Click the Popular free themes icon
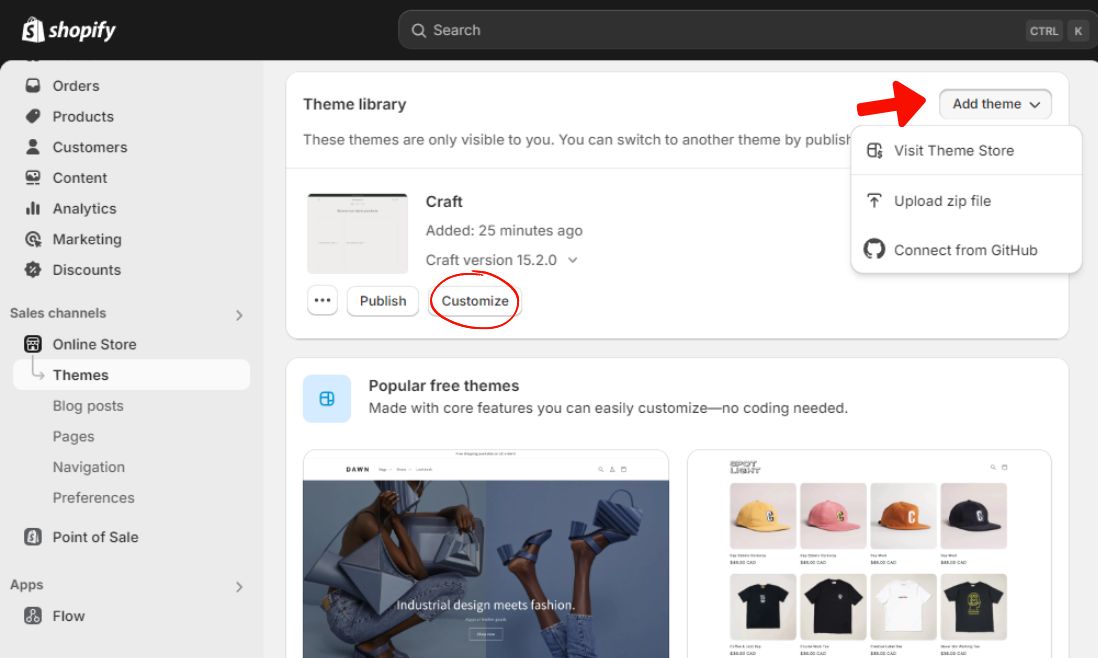Image resolution: width=1098 pixels, height=658 pixels. click(x=327, y=398)
